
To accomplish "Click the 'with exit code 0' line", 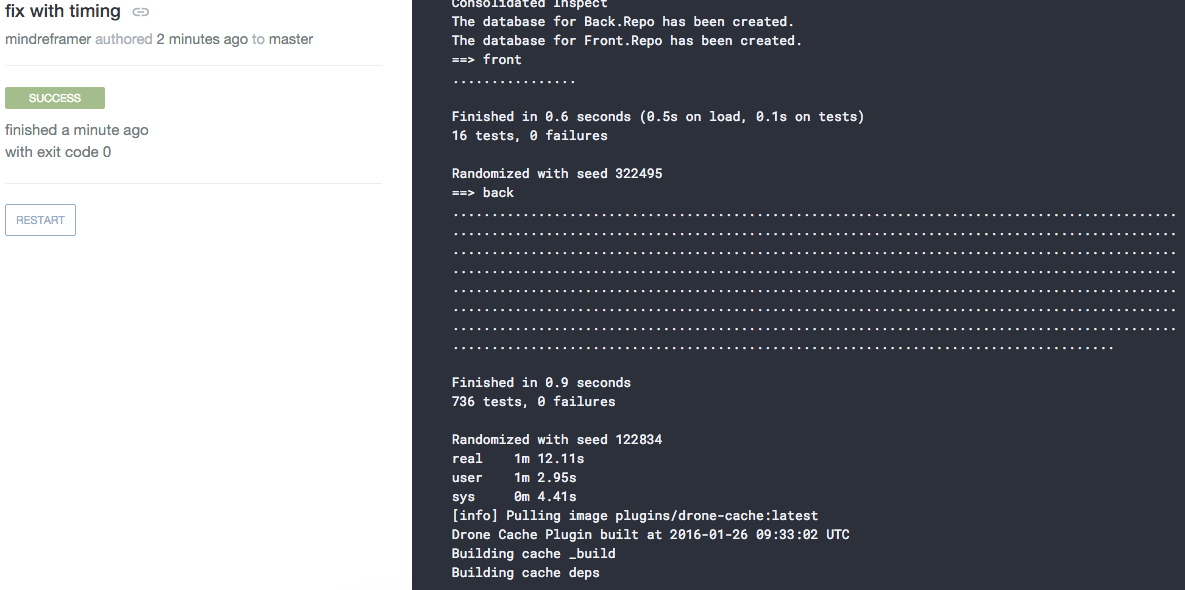I will [58, 152].
